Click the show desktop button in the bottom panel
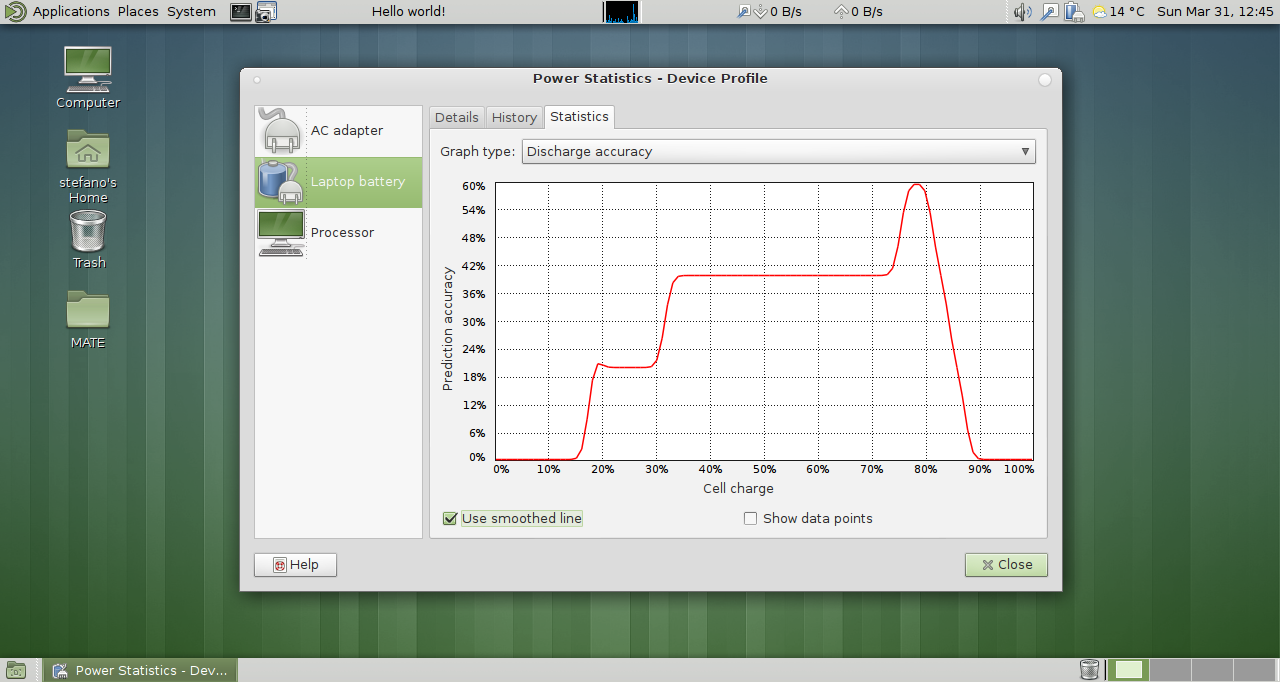 [15, 670]
